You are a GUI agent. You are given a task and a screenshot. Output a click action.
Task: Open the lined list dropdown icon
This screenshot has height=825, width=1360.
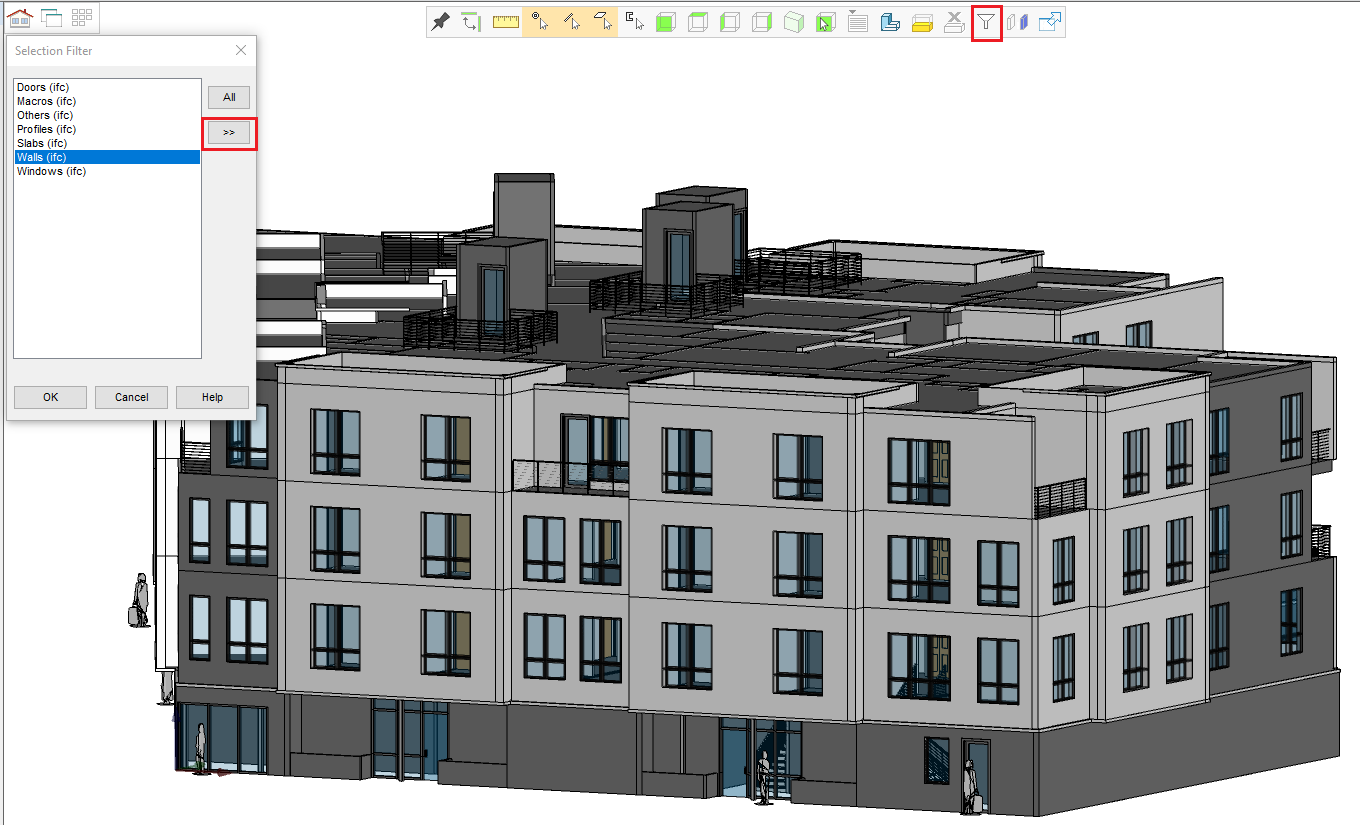point(857,22)
